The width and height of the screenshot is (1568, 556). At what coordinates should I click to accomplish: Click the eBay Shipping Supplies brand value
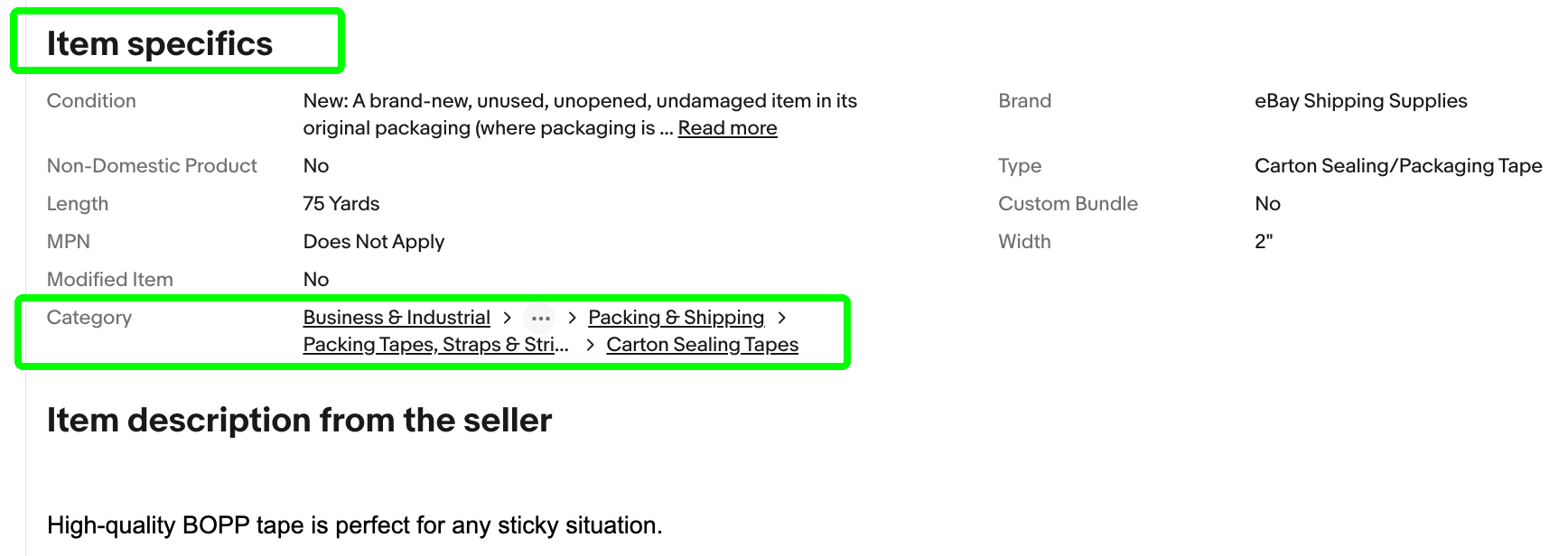[1360, 100]
